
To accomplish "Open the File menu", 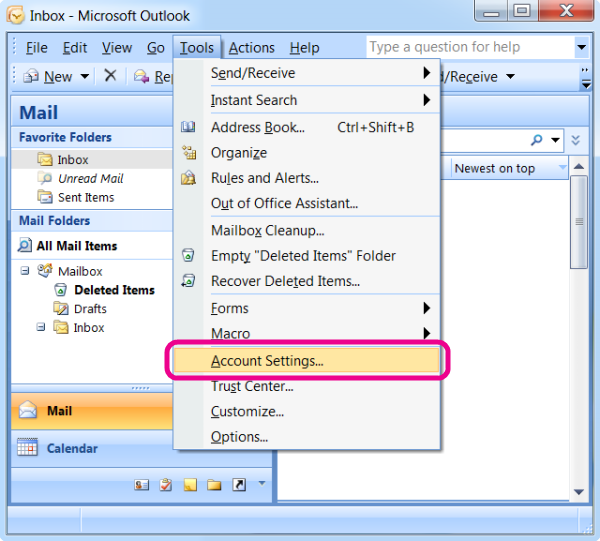I will (37, 48).
